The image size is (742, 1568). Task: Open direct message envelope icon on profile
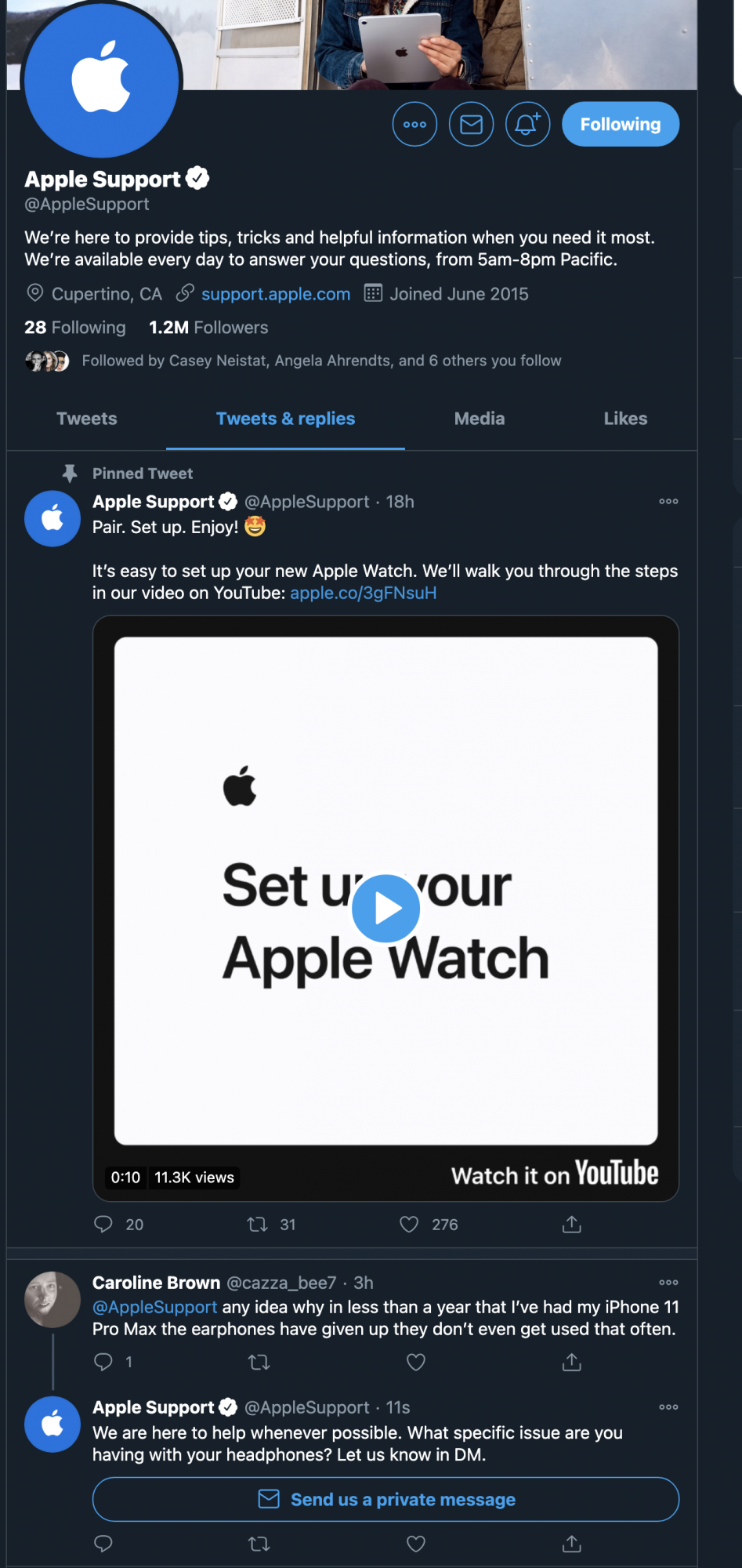pyautogui.click(x=471, y=124)
